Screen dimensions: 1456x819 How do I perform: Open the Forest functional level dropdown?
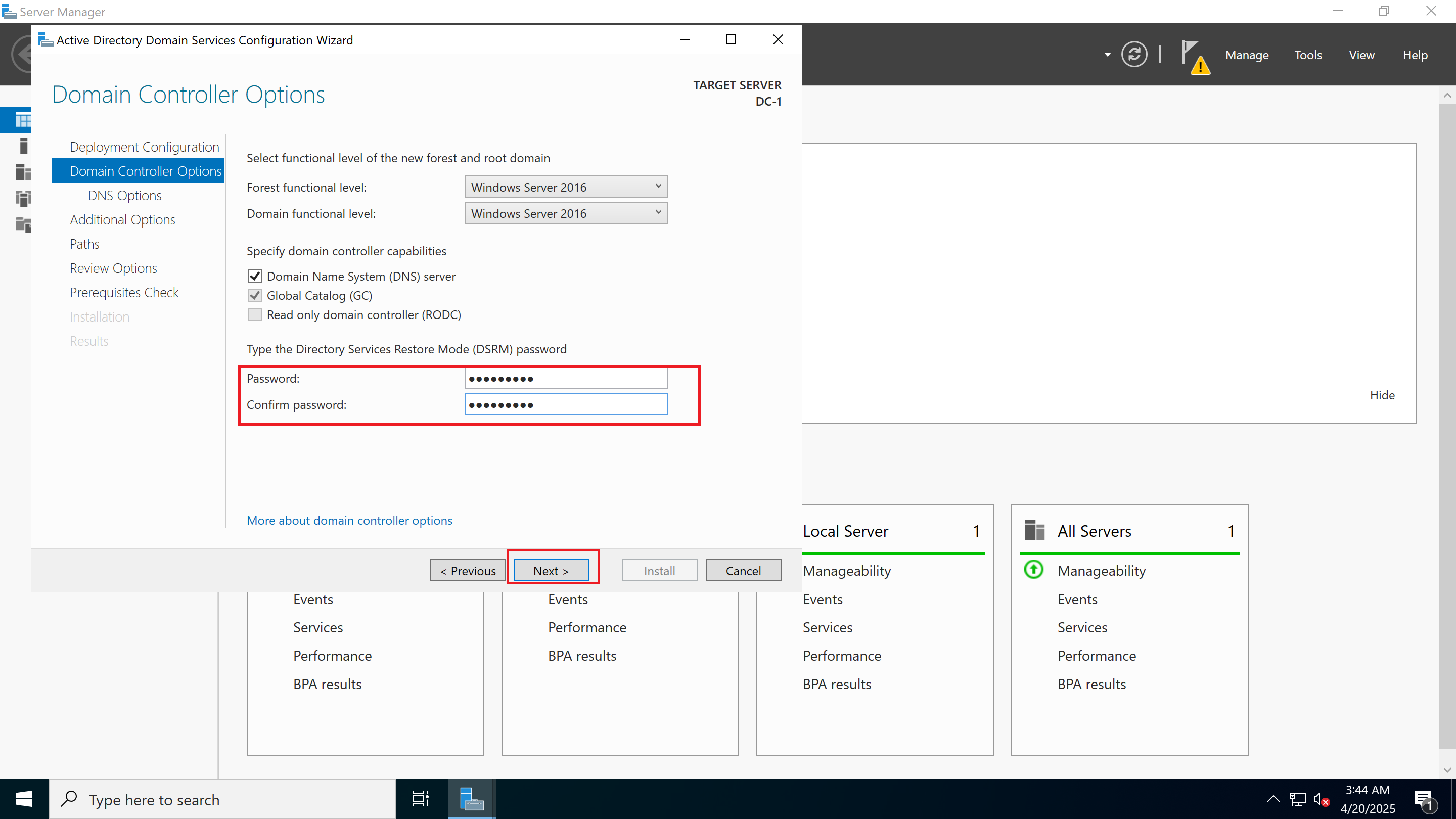point(566,187)
